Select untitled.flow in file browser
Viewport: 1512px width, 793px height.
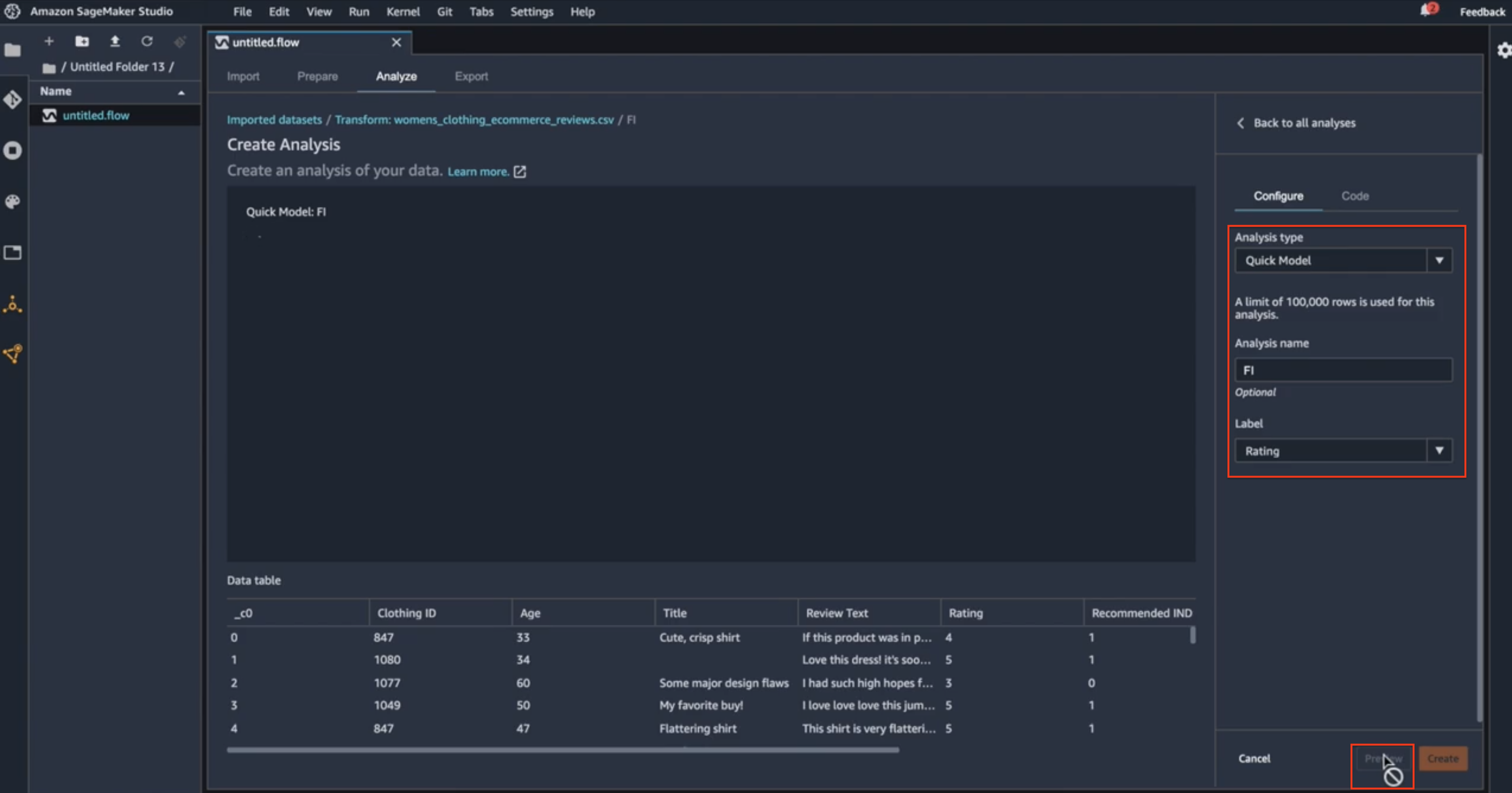point(114,116)
